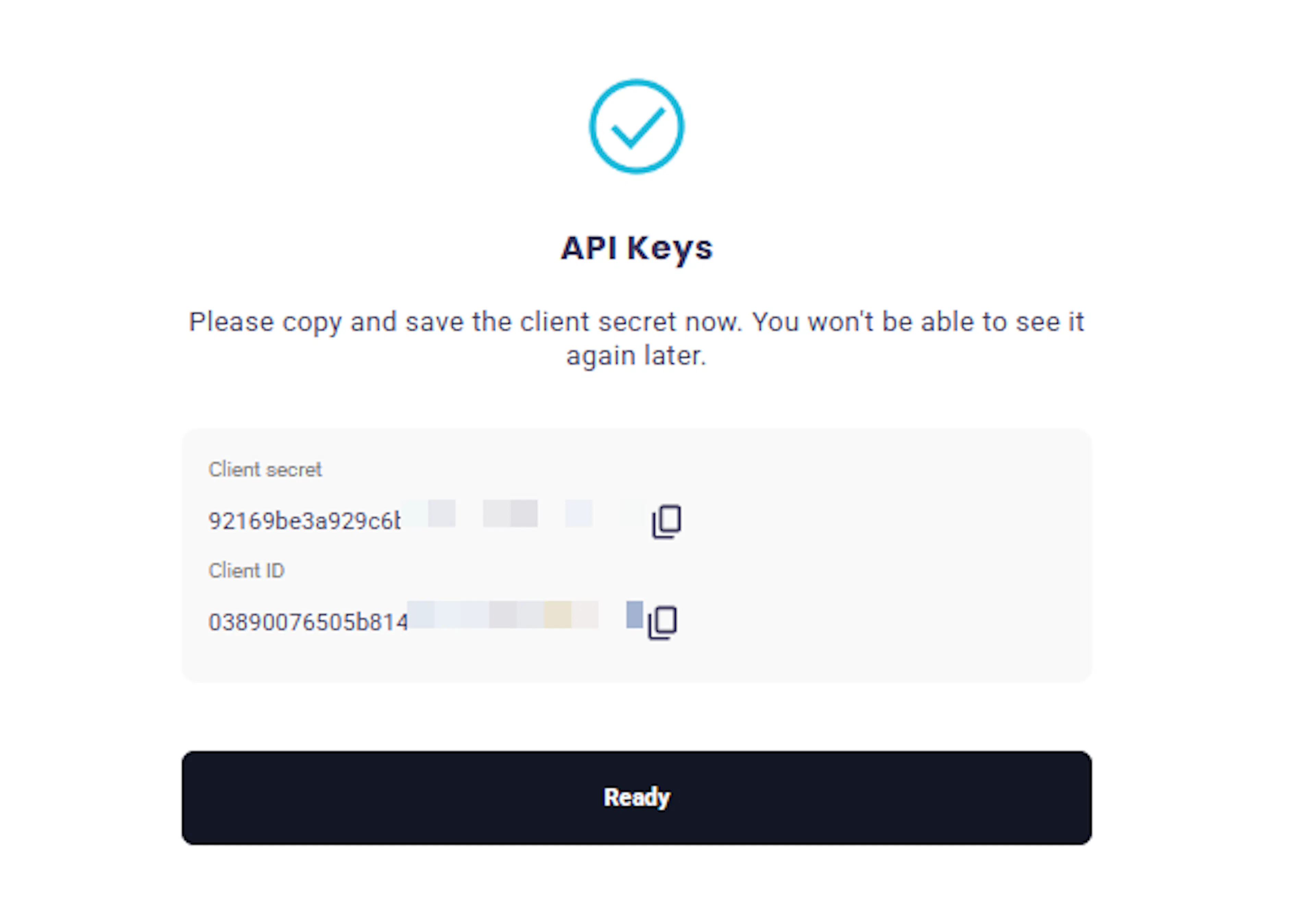Click the "again later." text line
The width and height of the screenshot is (1316, 915).
636,356
